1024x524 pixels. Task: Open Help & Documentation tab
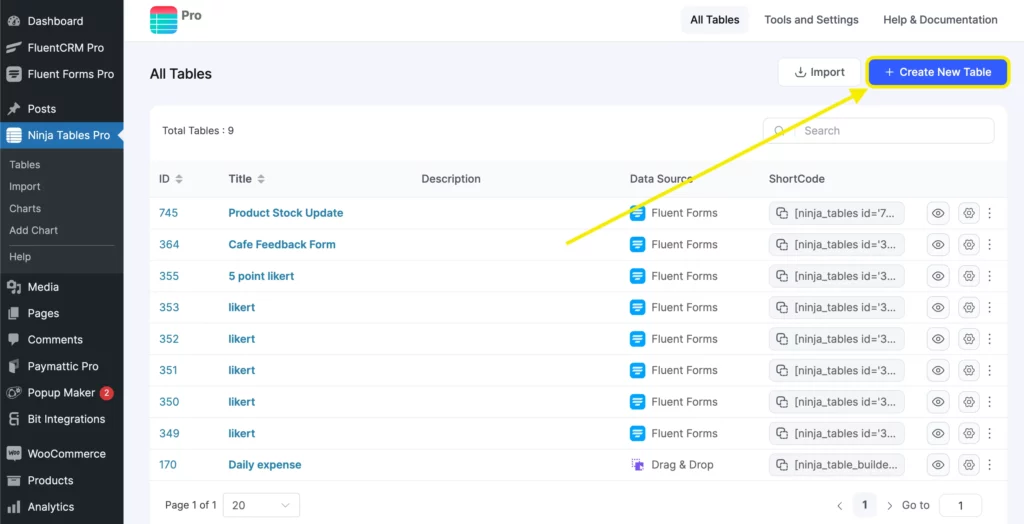(940, 20)
